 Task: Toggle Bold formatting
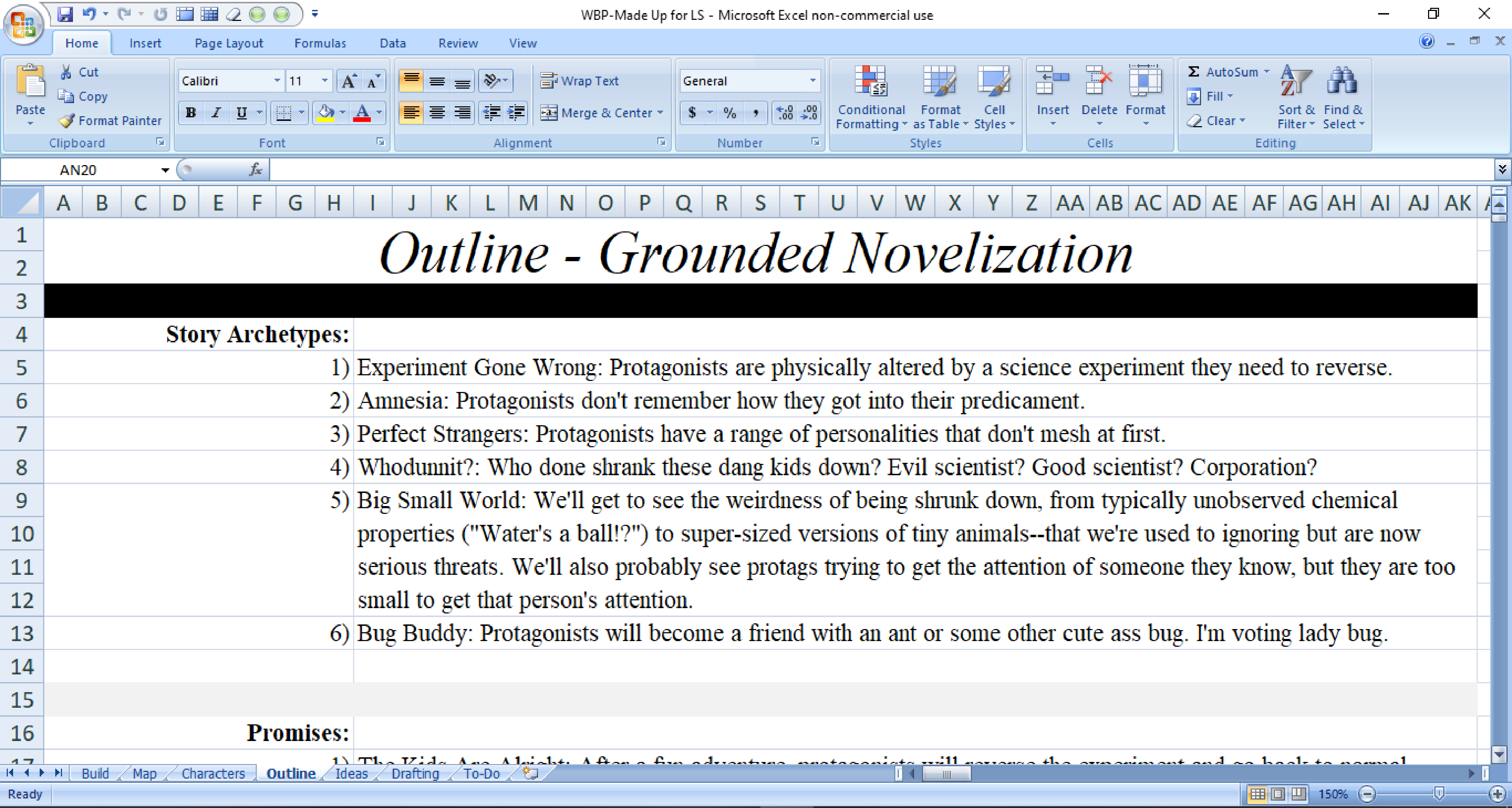tap(191, 112)
